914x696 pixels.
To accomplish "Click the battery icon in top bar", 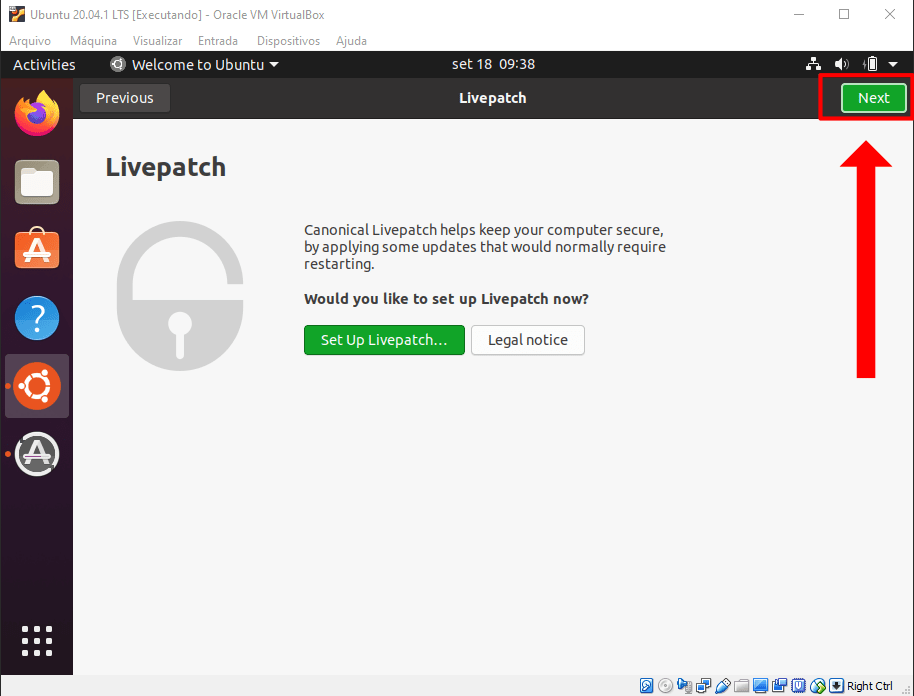I will point(870,64).
